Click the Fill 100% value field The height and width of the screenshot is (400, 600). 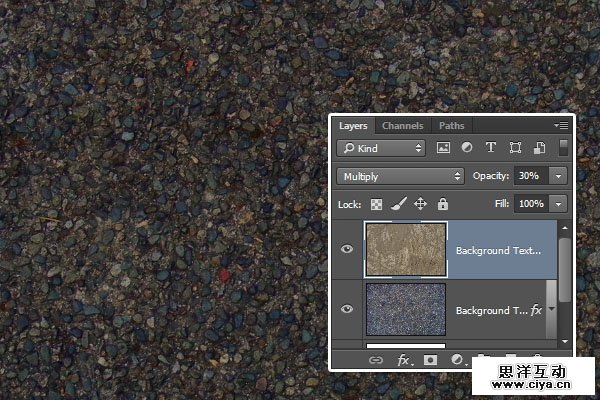[x=531, y=204]
